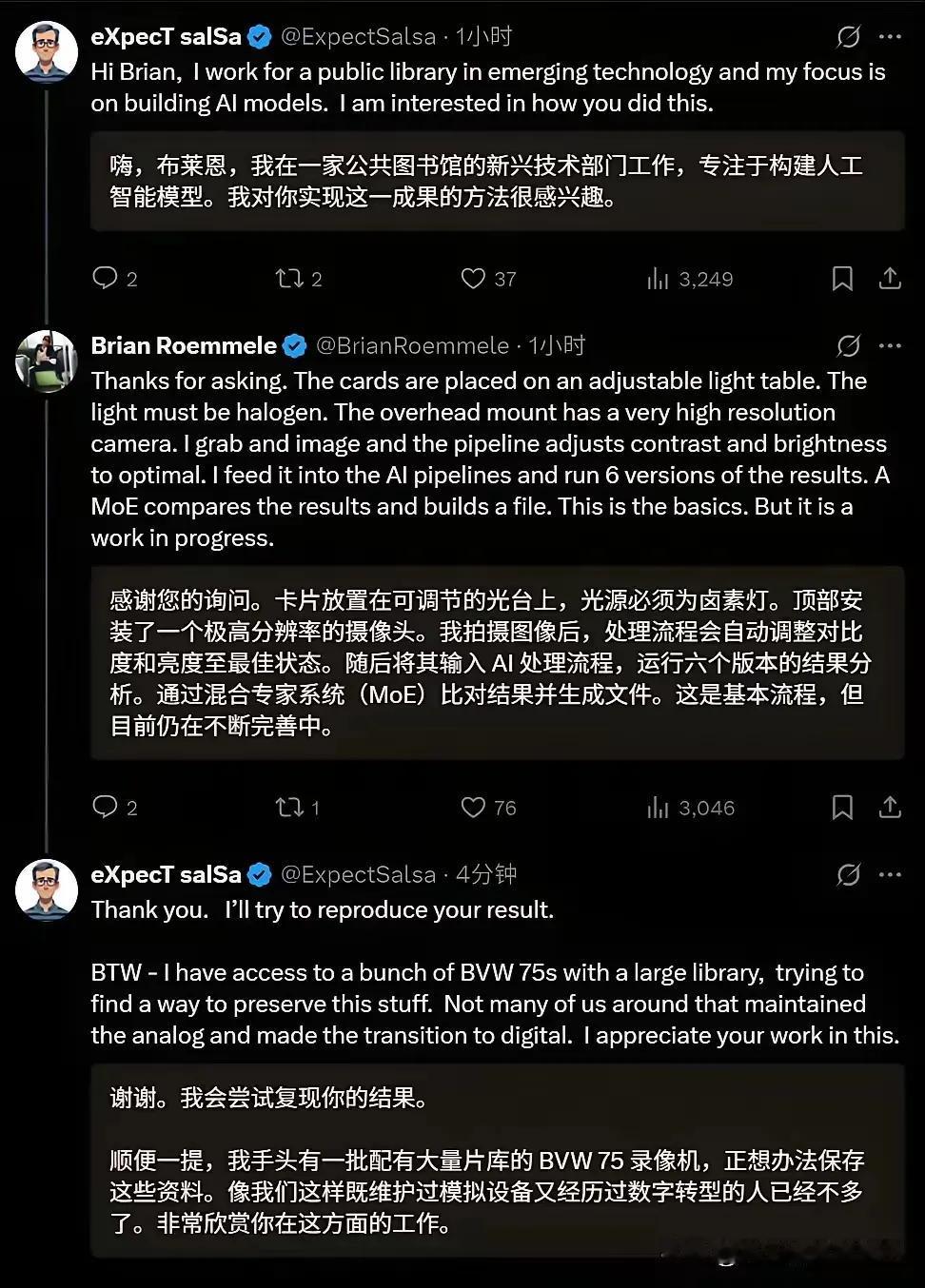View analytics showing 3,046 views

[x=658, y=808]
